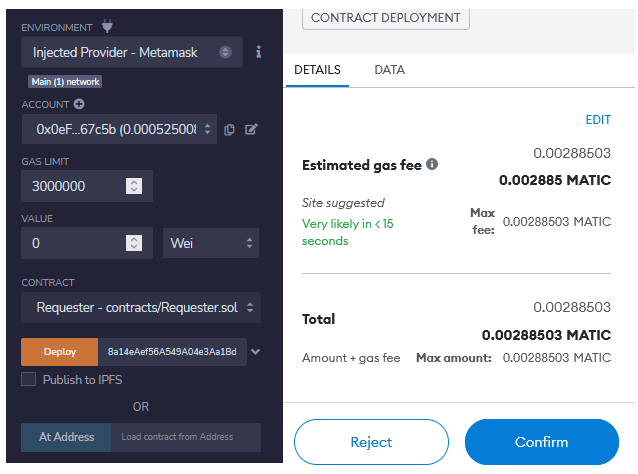
Task: Open the Injected Provider - Metamask environment dropdown
Action: click(132, 52)
